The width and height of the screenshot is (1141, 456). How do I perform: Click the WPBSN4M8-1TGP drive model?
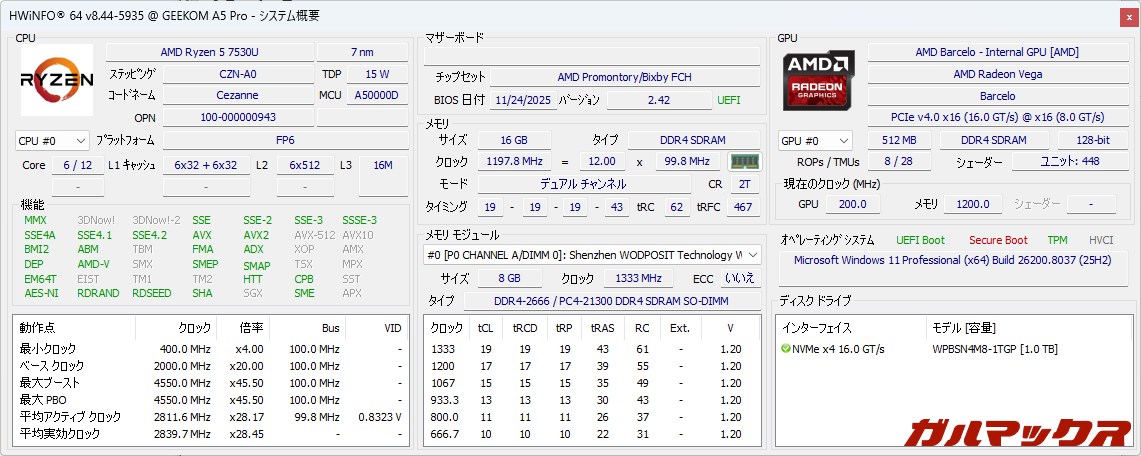coord(995,349)
